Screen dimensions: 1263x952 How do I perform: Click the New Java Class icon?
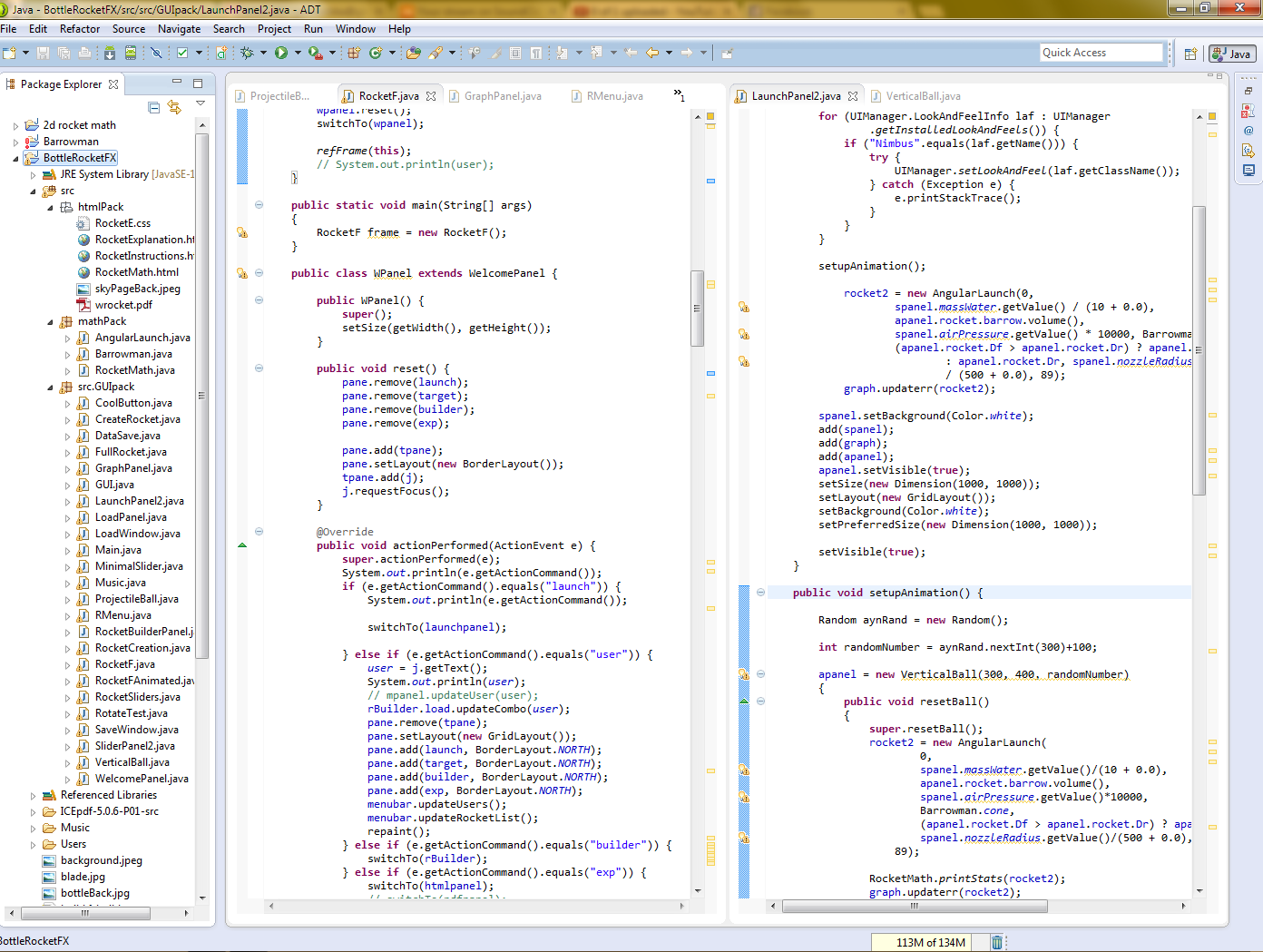375,54
